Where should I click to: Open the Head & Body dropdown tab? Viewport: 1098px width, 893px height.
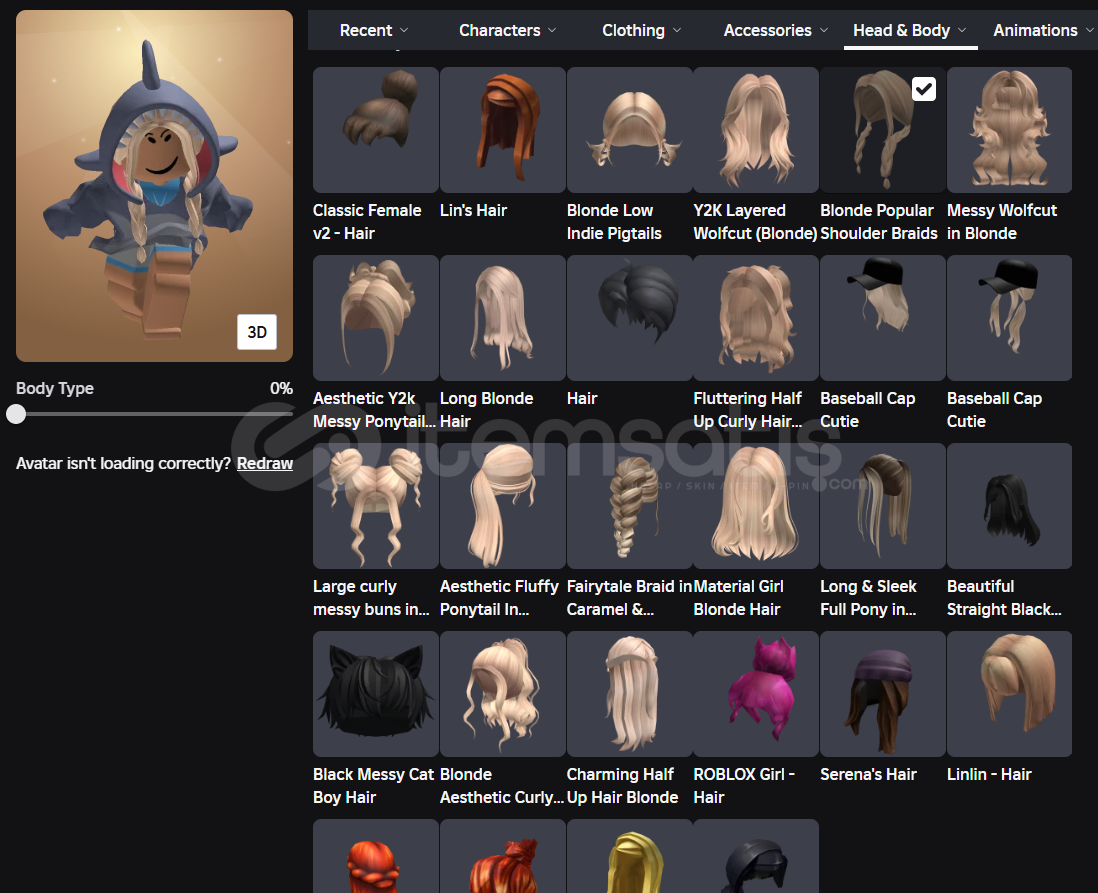[x=910, y=30]
